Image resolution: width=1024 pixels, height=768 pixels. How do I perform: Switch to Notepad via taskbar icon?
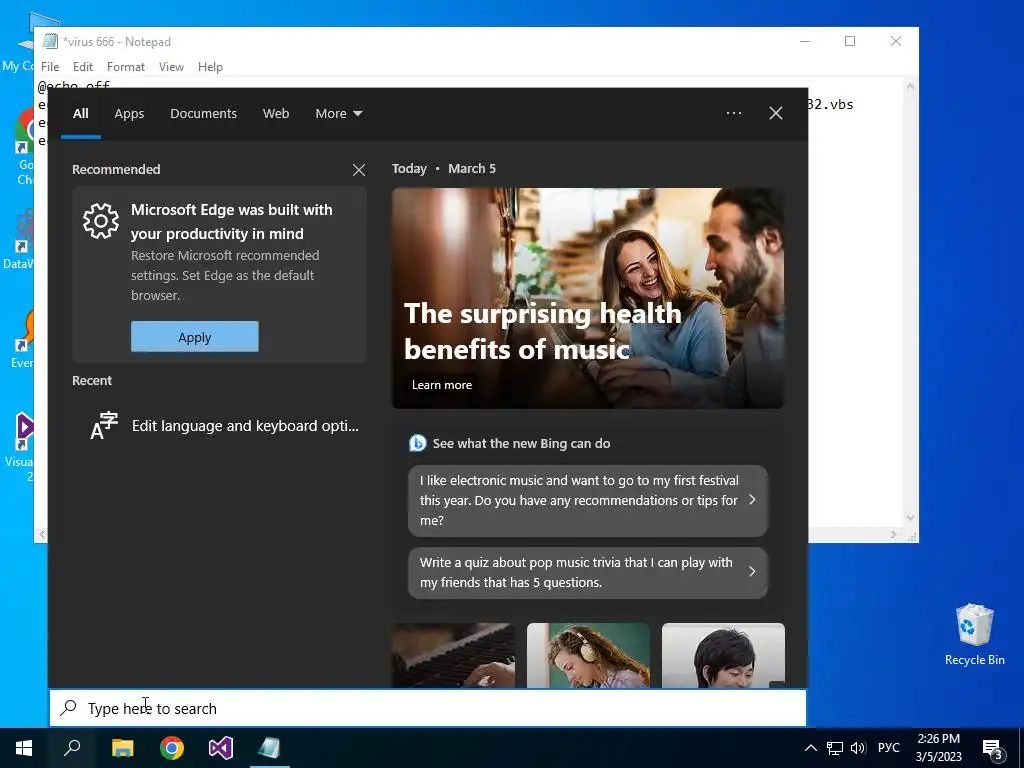(x=270, y=748)
